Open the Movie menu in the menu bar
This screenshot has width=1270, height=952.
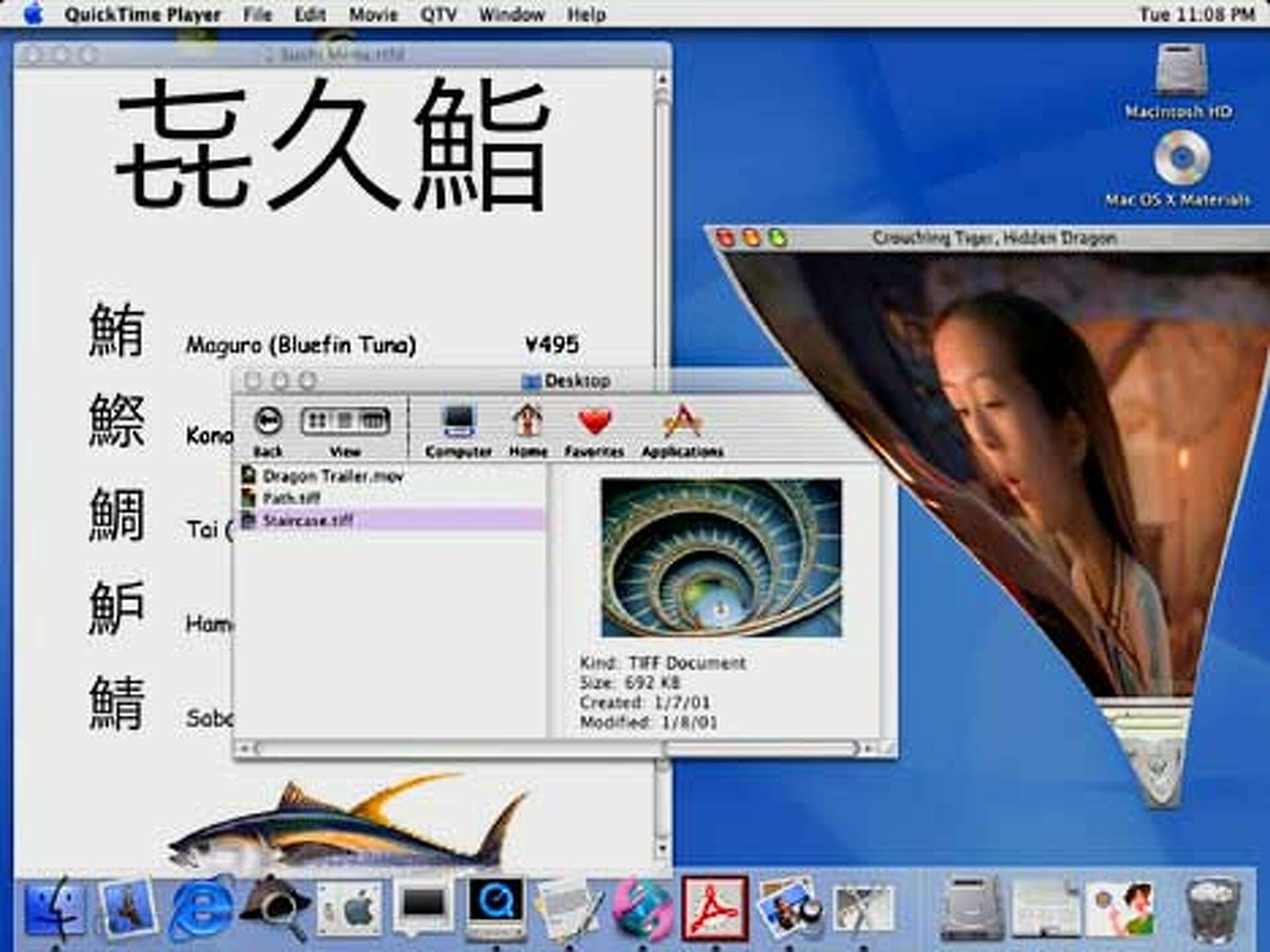point(374,14)
